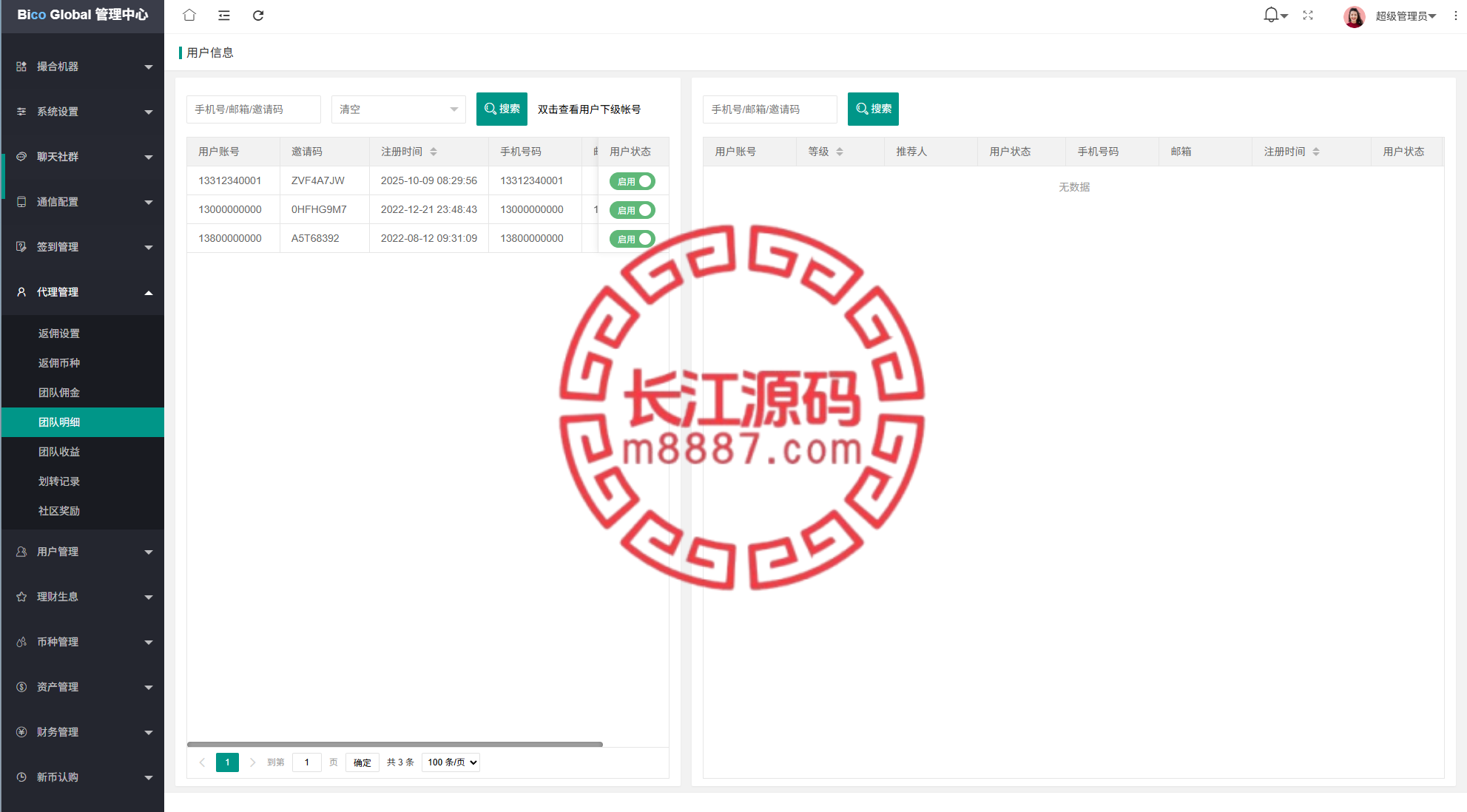Sort right table by 注册时间
Image resolution: width=1467 pixels, height=812 pixels.
[1316, 152]
